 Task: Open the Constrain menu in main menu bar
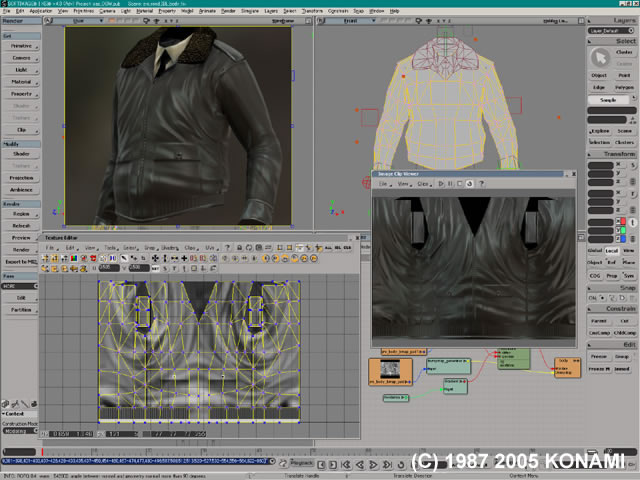(x=338, y=11)
